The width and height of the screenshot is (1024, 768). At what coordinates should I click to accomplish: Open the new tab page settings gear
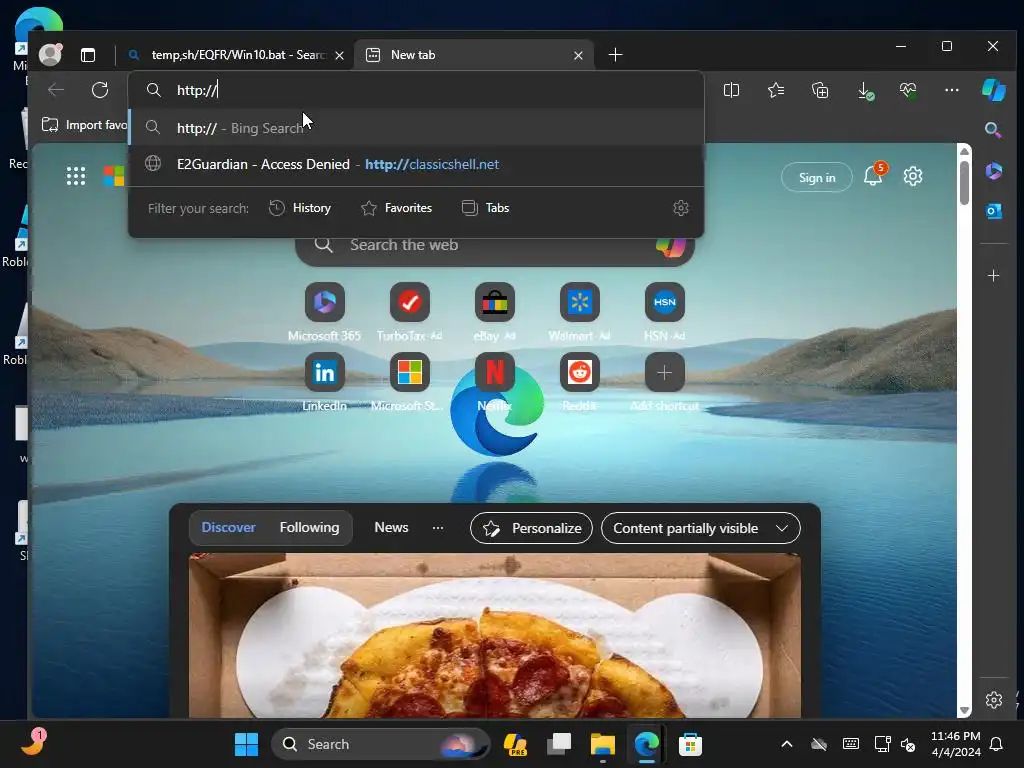[912, 176]
